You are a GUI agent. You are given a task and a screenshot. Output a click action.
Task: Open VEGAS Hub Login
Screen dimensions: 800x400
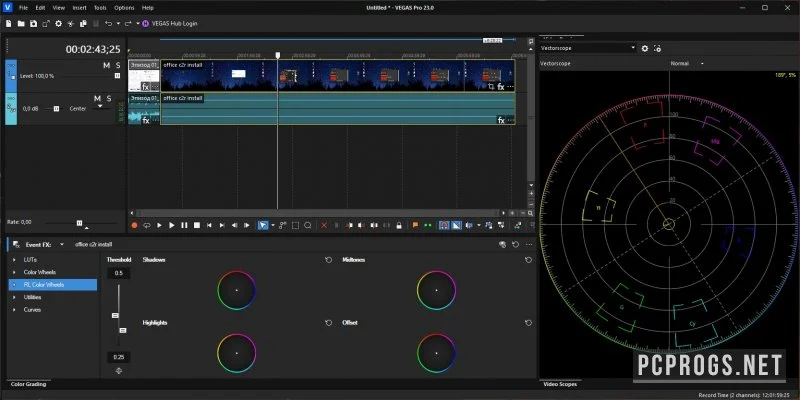(x=170, y=23)
